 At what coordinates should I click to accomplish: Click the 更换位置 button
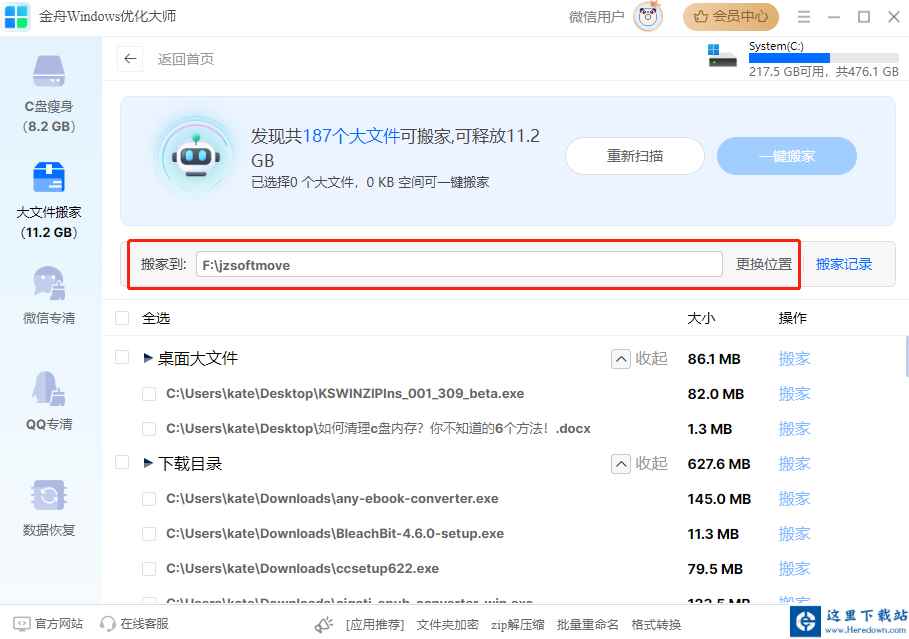[763, 264]
